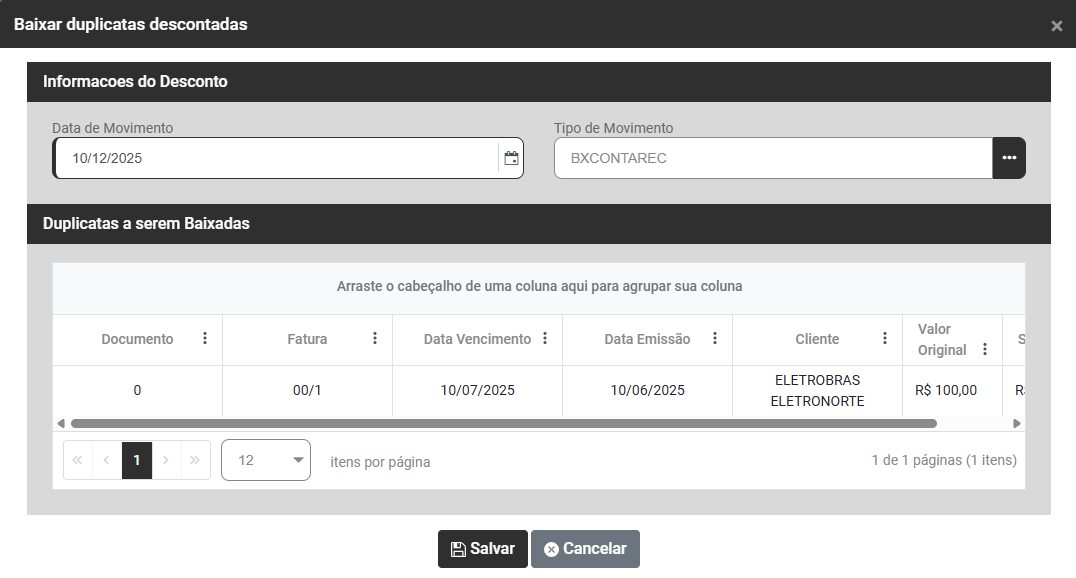Viewport: 1076px width, 578px height.
Task: Select the ELETROBRAS ELETRONORTE client cell
Action: (817, 391)
